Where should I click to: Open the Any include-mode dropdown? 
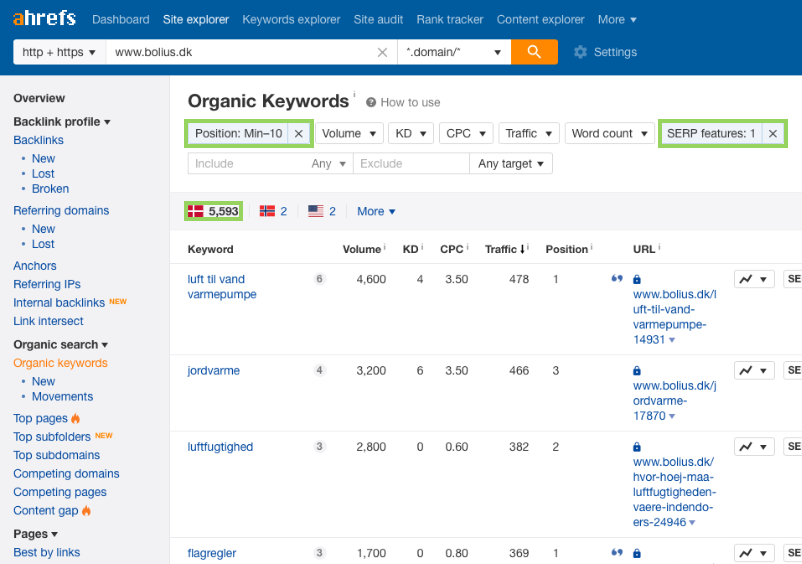[329, 164]
